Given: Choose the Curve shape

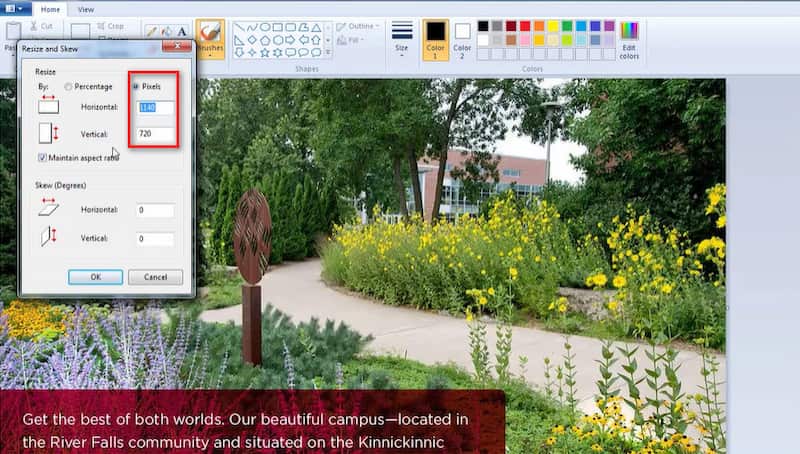Looking at the screenshot, I should (252, 27).
